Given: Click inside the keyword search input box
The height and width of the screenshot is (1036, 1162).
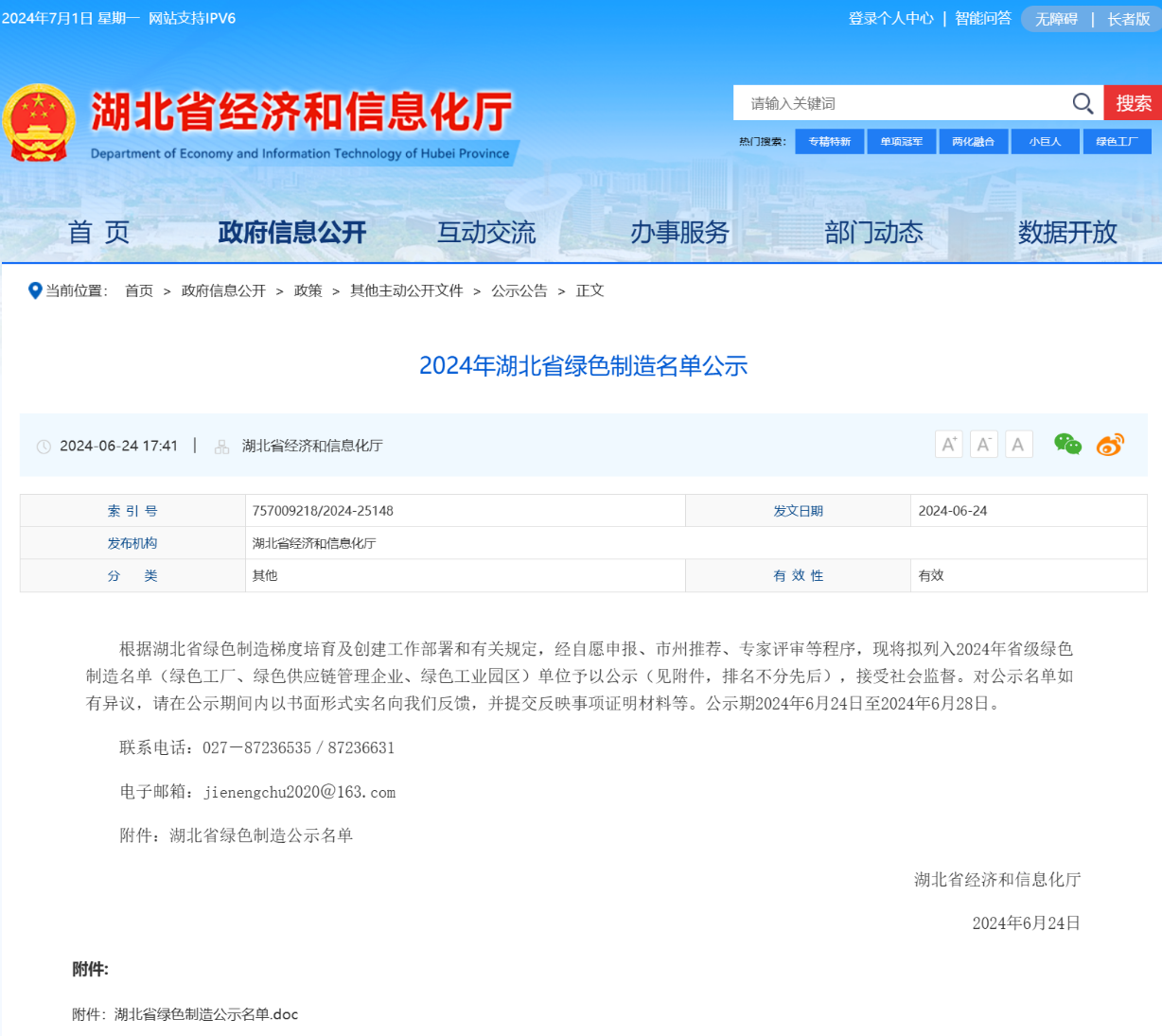Looking at the screenshot, I should pyautogui.click(x=899, y=103).
